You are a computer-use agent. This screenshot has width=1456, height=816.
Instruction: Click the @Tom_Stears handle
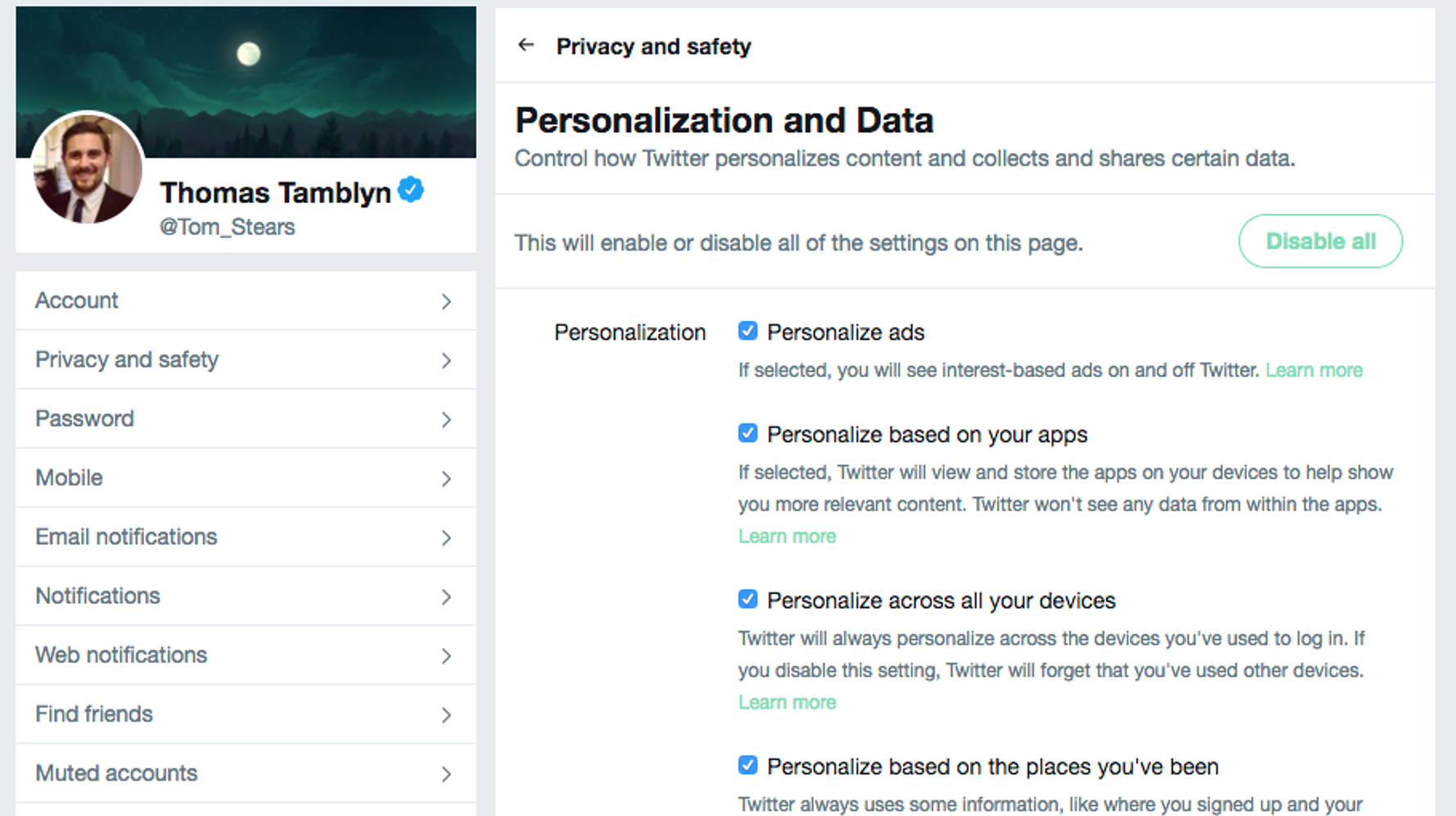point(228,227)
